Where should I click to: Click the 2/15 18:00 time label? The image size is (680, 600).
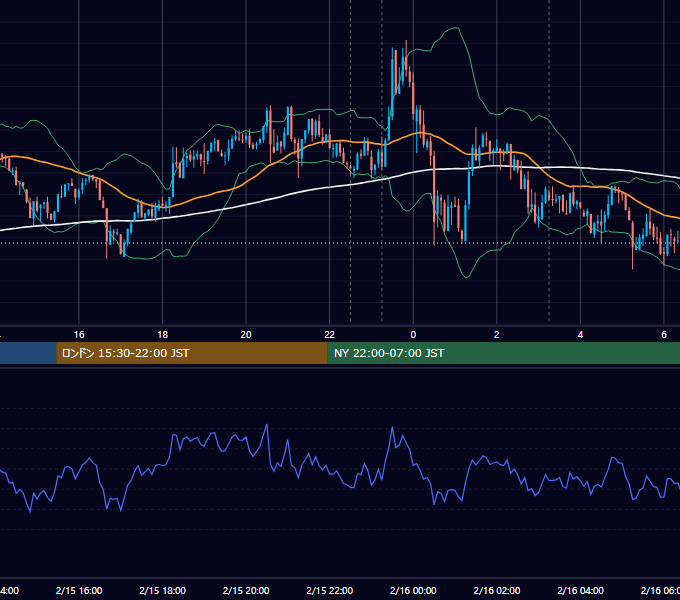click(x=163, y=590)
